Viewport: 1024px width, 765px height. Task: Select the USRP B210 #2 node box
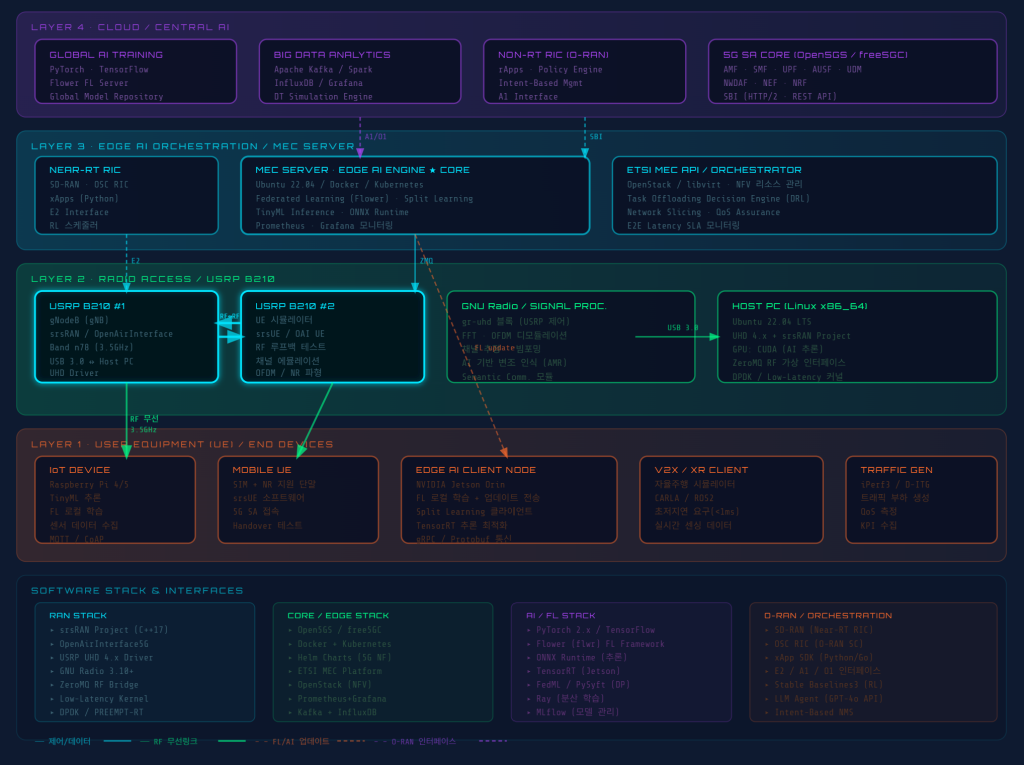pyautogui.click(x=332, y=337)
